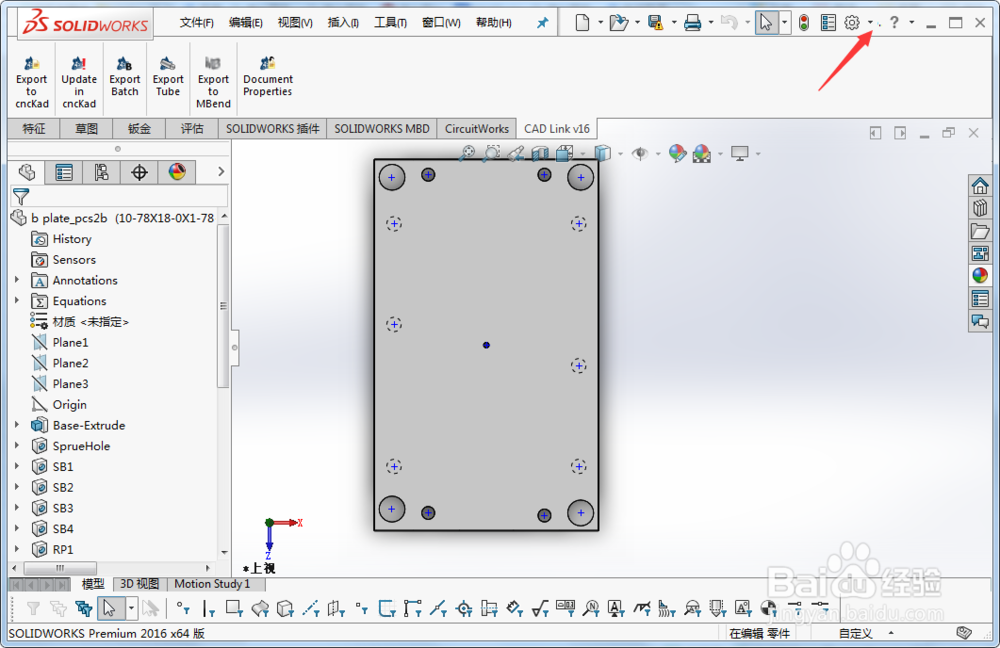The width and height of the screenshot is (1000, 648).
Task: Open the 文件(F) menu
Action: [x=196, y=23]
